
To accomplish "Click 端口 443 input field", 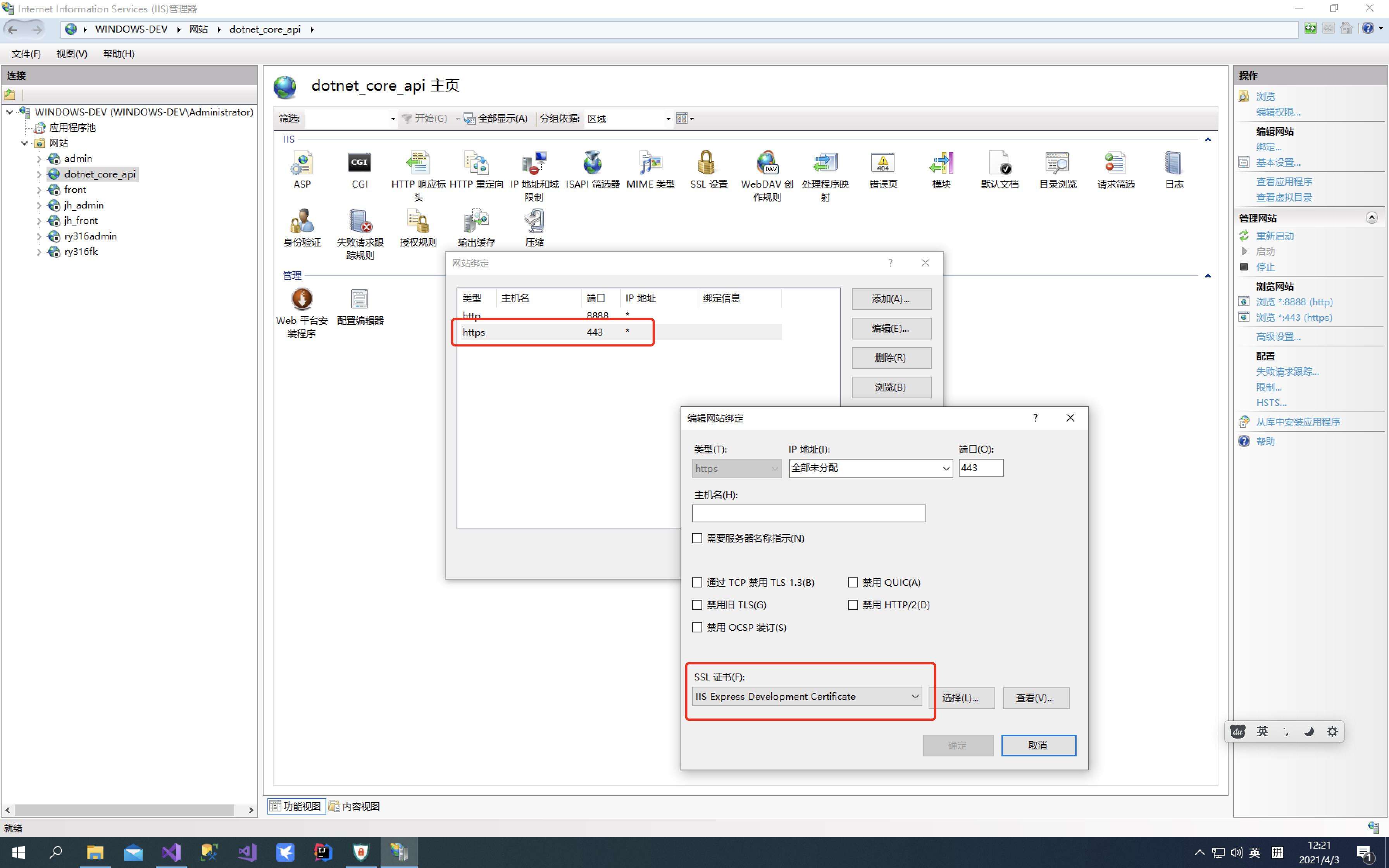I will pos(981,468).
